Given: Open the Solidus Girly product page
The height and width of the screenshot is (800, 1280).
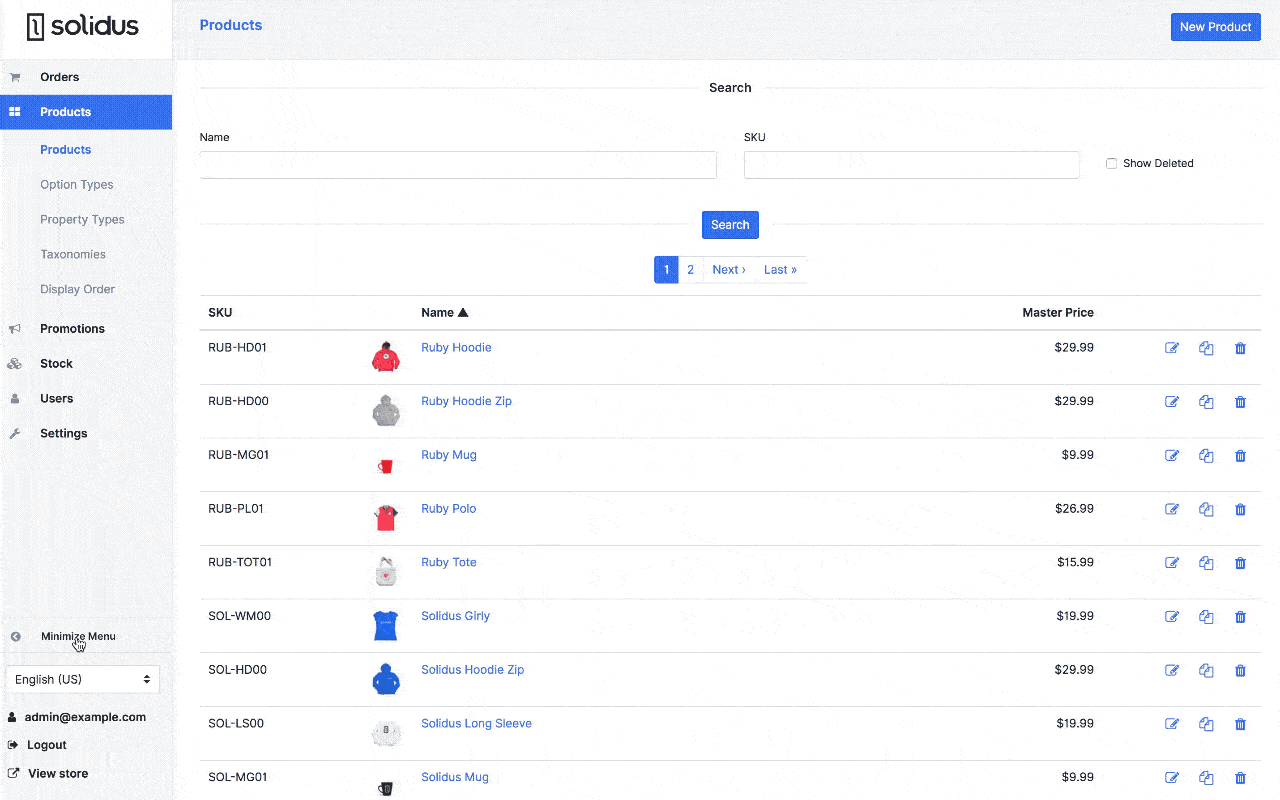Looking at the screenshot, I should click(x=455, y=615).
